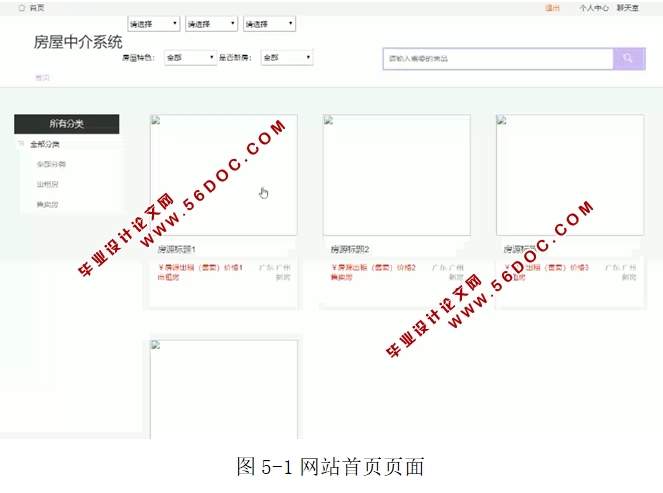Click the 全部分类 tree icon
Screen dimensions: 663x493
tap(22, 144)
